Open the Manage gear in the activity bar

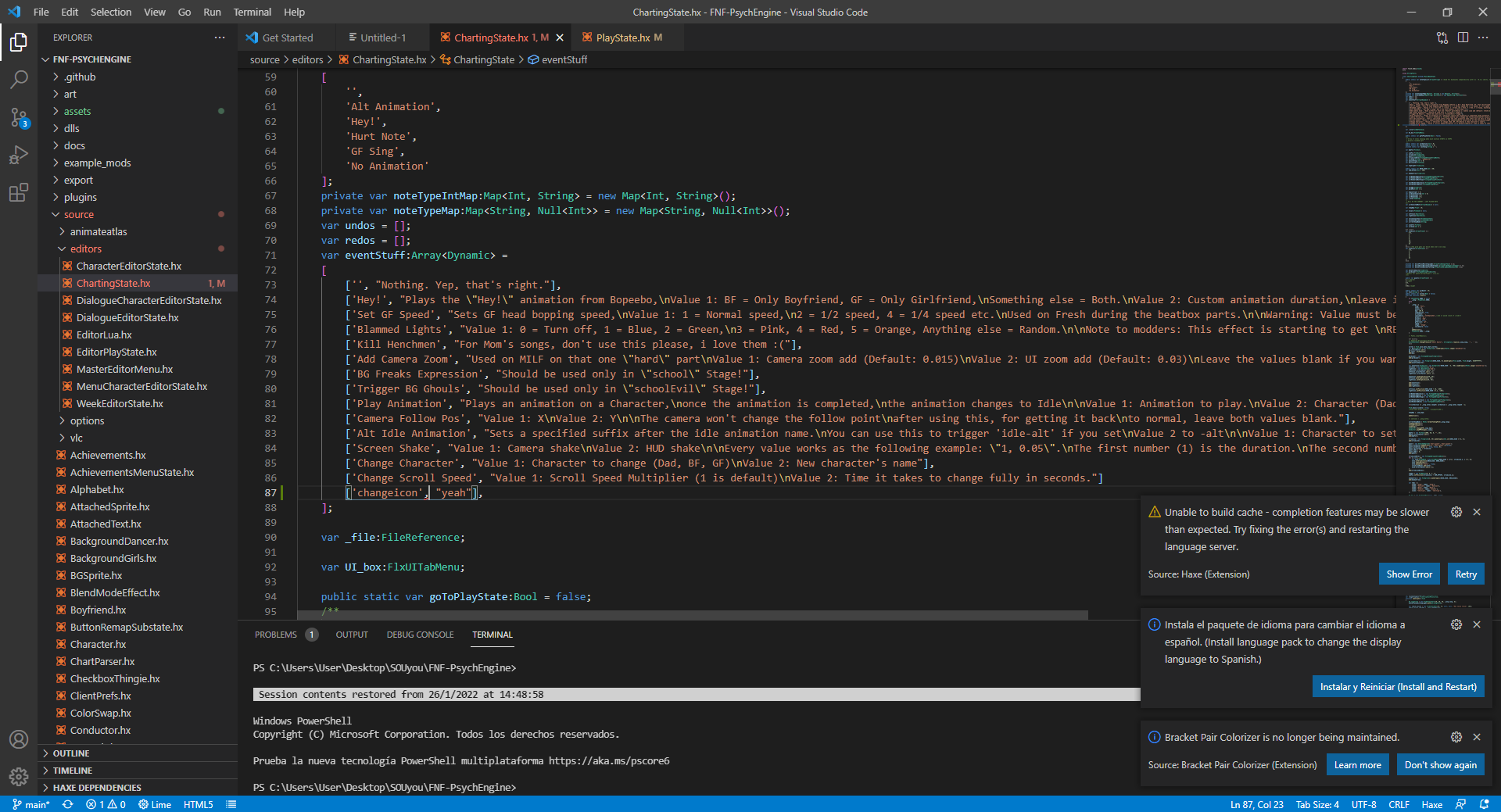19,777
